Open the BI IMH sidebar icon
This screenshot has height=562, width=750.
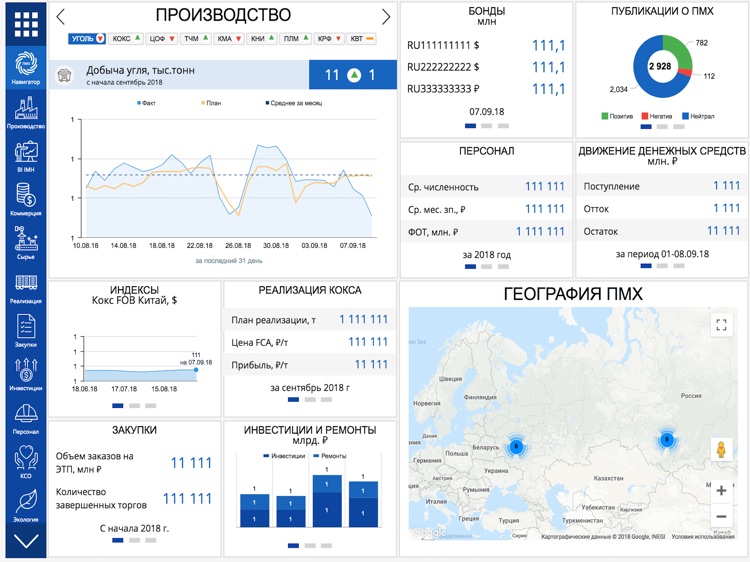26,152
